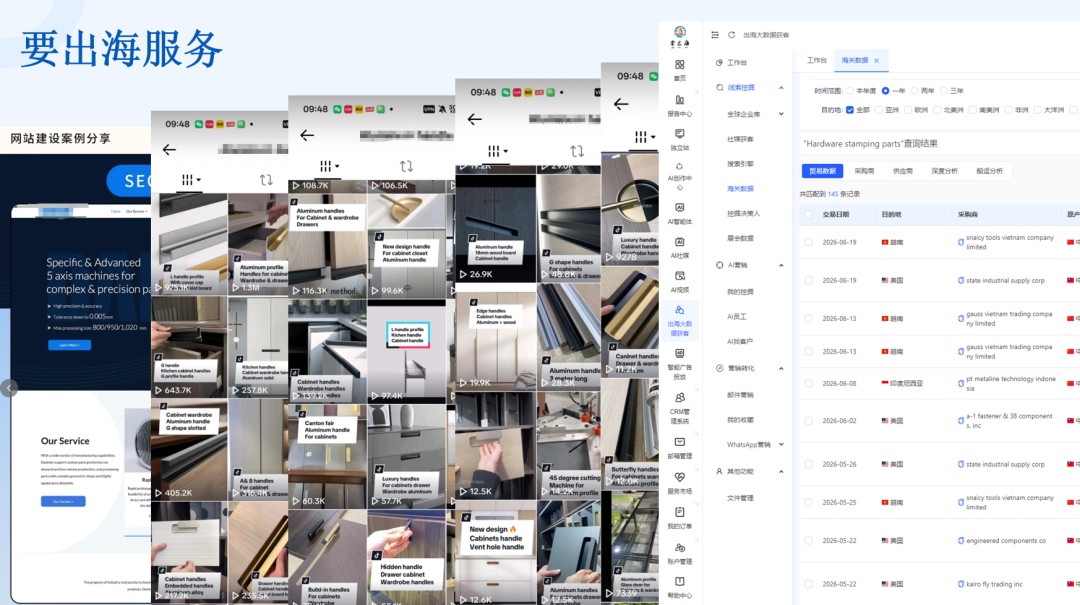
Task: Open New design Cabinets handle video
Action: (x=495, y=553)
